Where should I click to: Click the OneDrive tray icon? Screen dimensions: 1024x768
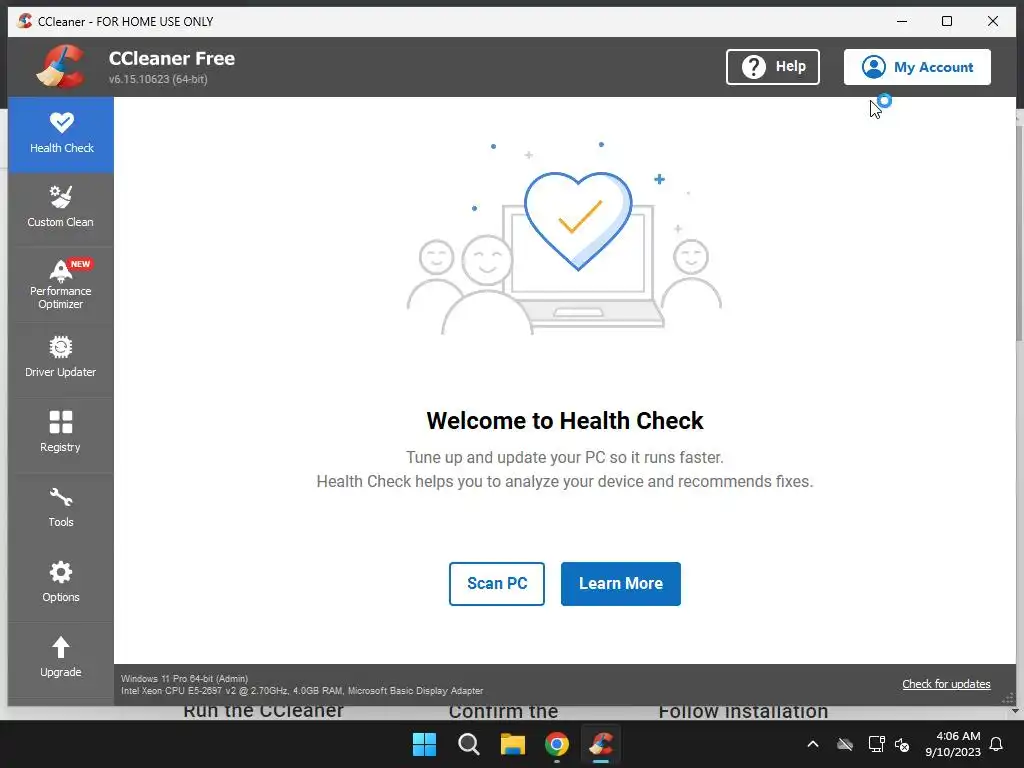point(845,744)
